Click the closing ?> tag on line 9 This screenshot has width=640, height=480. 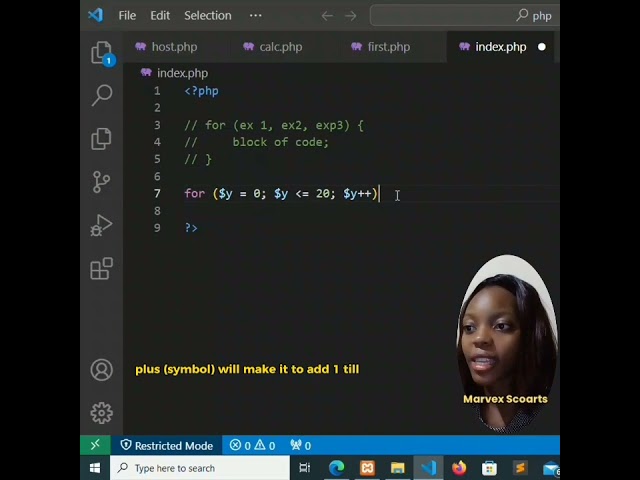191,228
